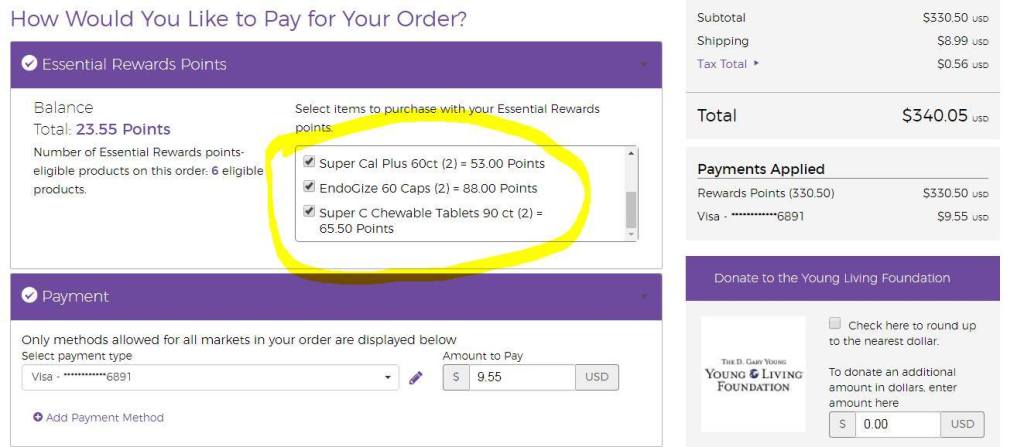Viewport: 1024px width, 447px height.
Task: Click the pencil edit payment icon
Action: 417,378
